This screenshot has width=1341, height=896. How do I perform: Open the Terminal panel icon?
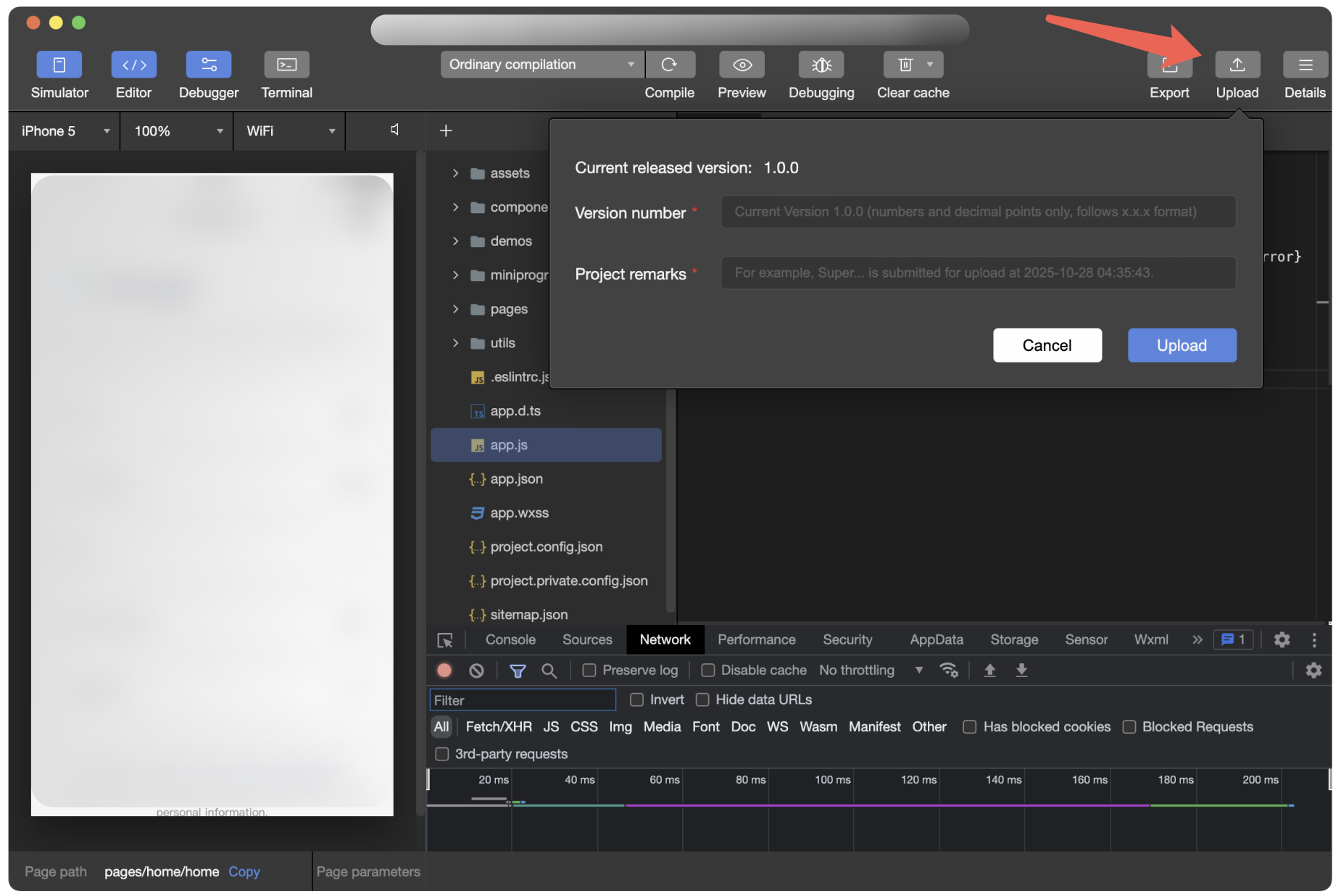point(286,65)
